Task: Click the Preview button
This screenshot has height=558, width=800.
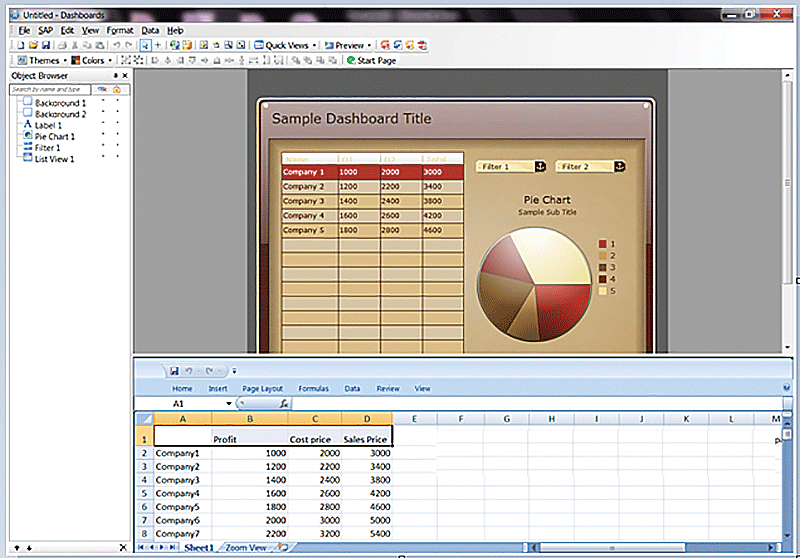Action: pyautogui.click(x=347, y=45)
